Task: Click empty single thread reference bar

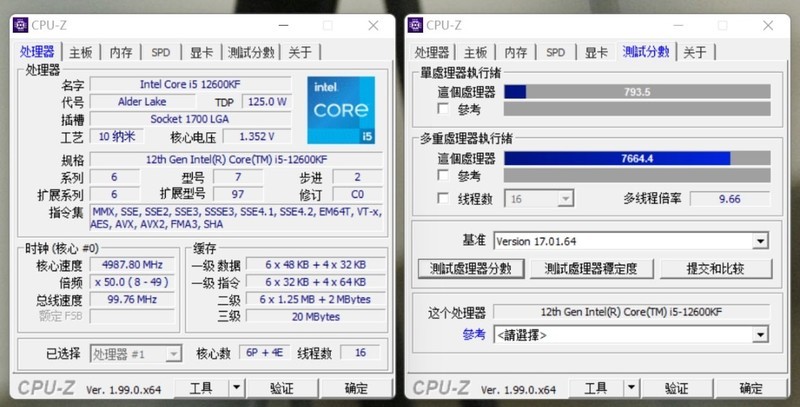Action: (x=637, y=109)
